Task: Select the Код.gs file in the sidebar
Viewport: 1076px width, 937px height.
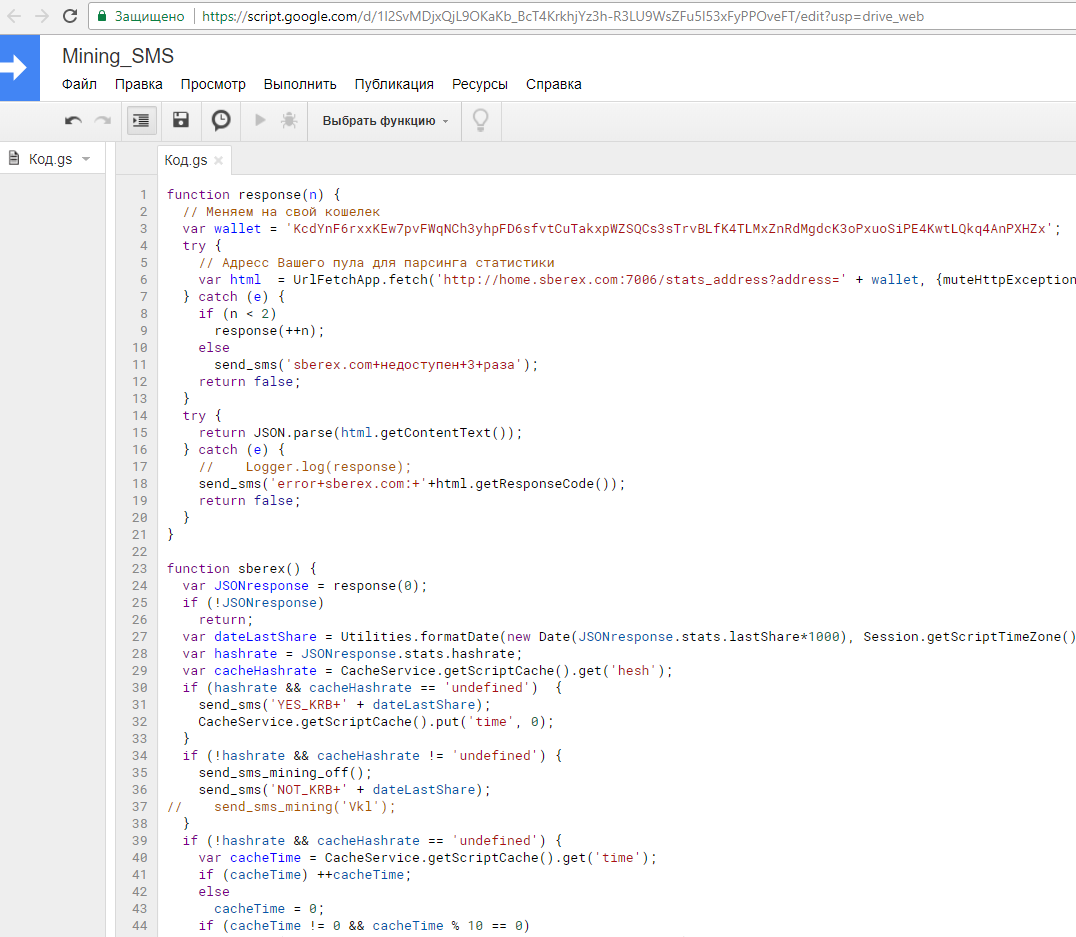Action: click(50, 159)
